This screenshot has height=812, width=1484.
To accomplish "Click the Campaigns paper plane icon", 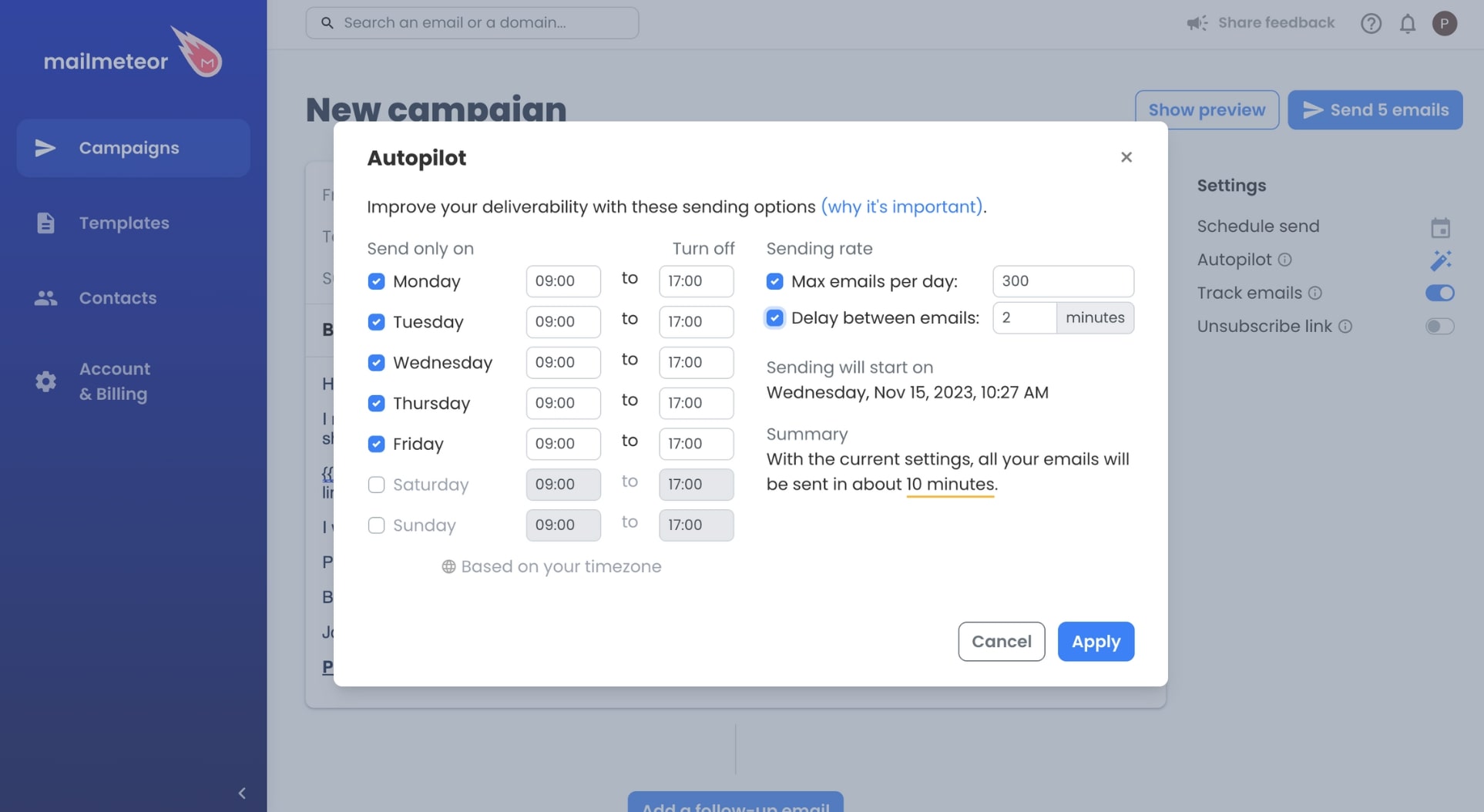I will coord(45,148).
